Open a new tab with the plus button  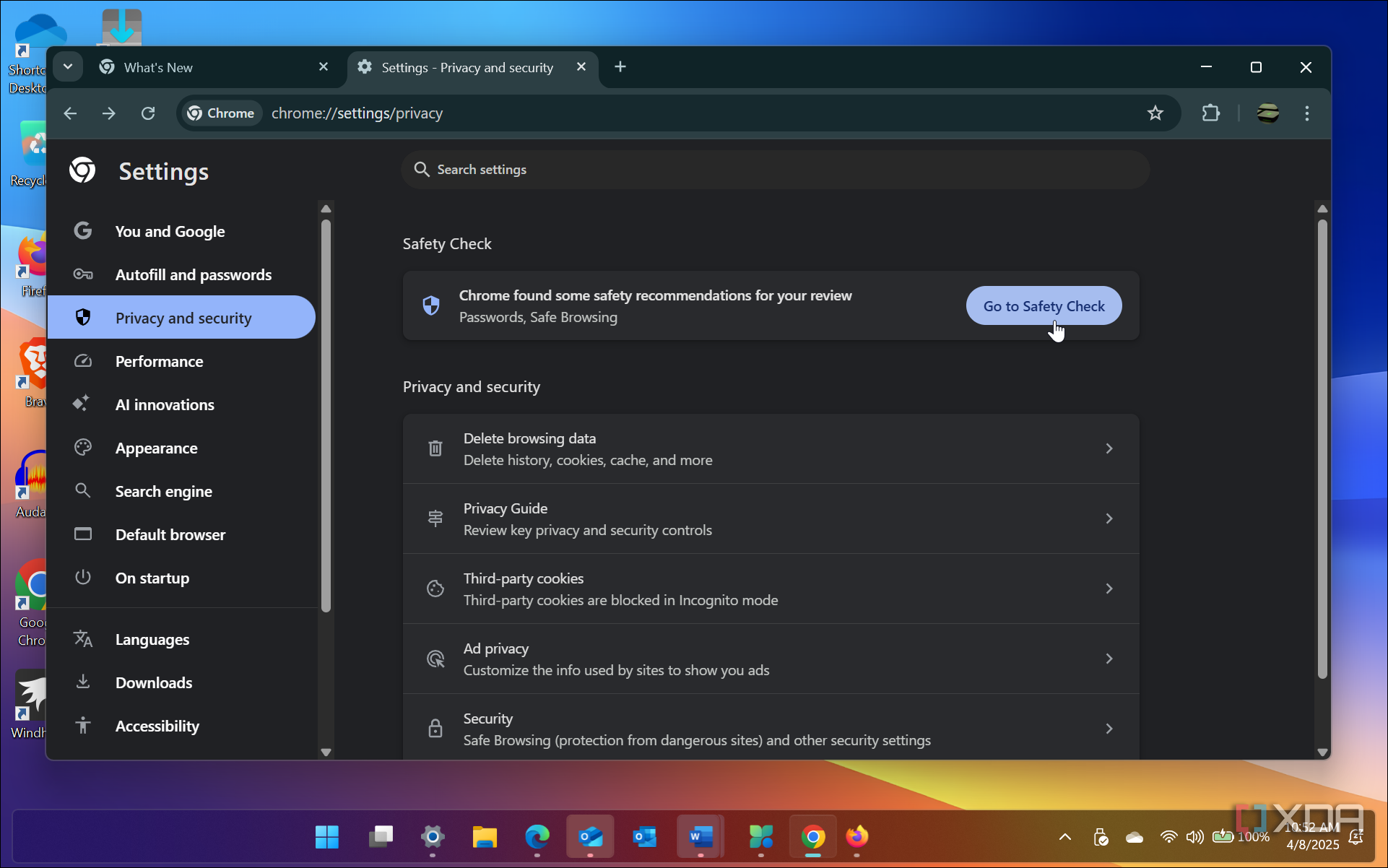[x=620, y=67]
